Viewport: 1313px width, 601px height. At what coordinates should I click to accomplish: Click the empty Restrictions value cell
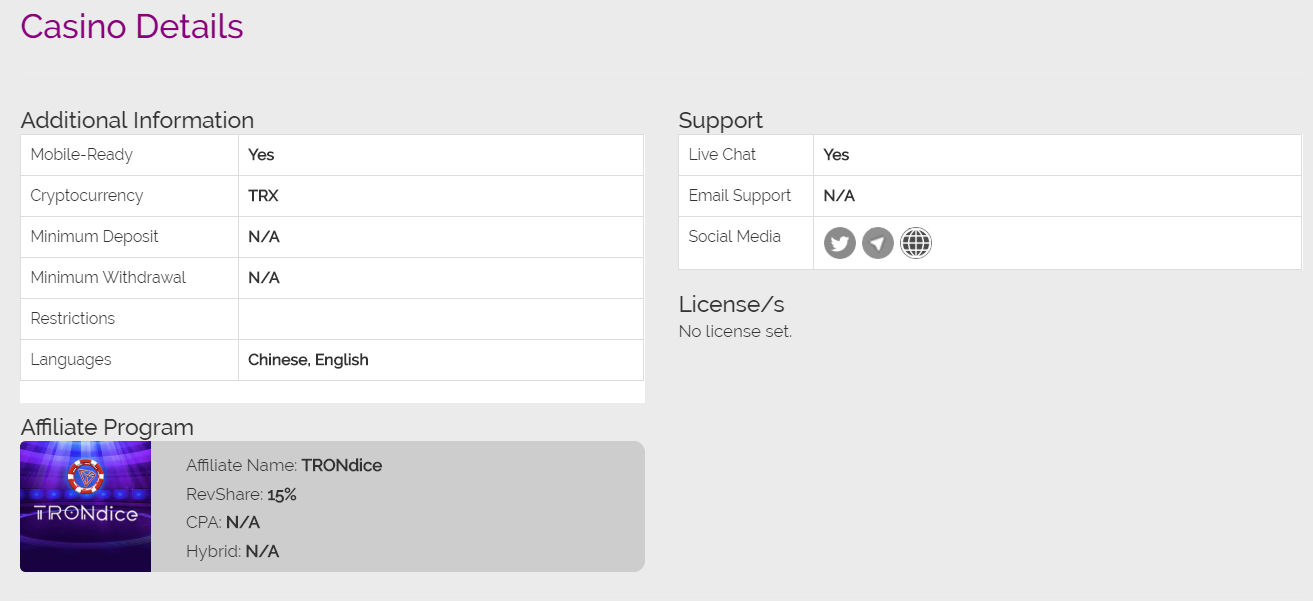440,319
